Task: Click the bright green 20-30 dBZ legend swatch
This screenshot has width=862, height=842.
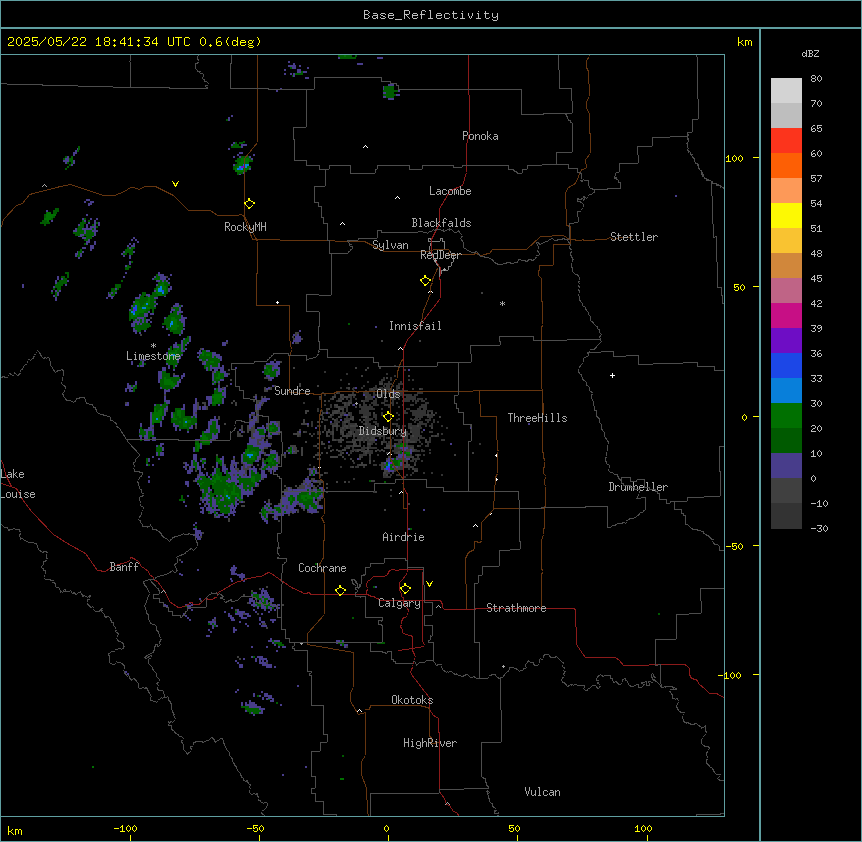Action: click(x=786, y=416)
